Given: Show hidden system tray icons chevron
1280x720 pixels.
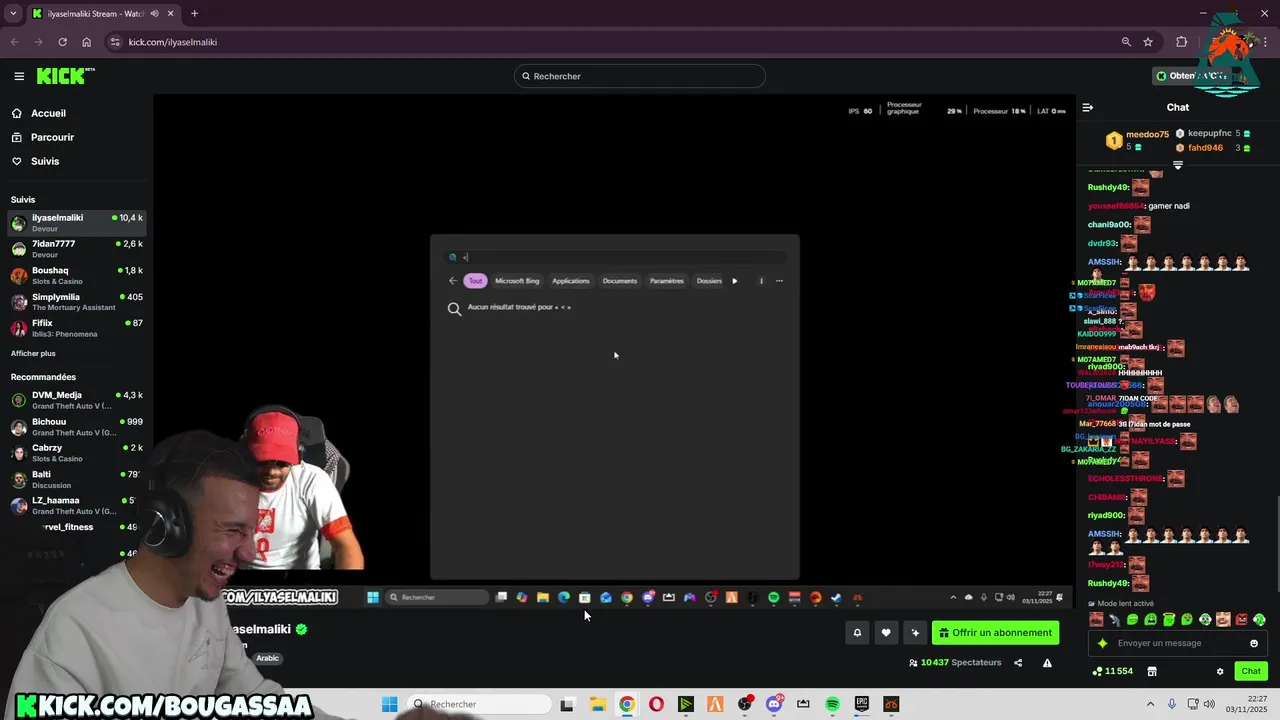Looking at the screenshot, I should 1150,704.
